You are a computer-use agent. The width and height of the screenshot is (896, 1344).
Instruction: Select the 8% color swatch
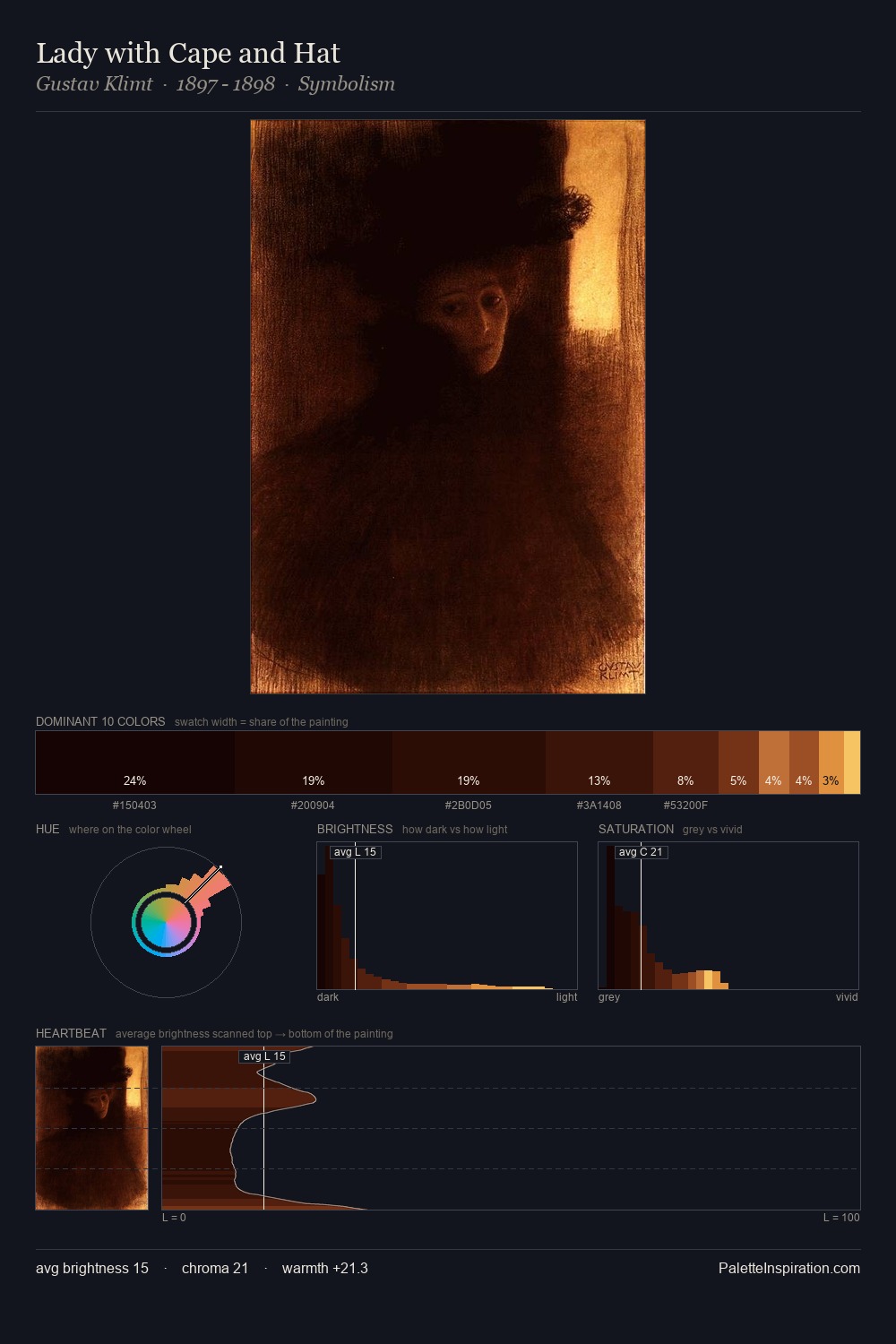click(x=685, y=762)
